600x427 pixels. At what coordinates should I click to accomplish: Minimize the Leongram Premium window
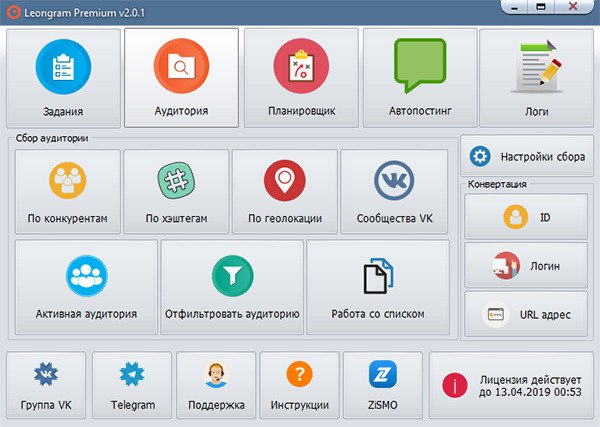coord(515,7)
